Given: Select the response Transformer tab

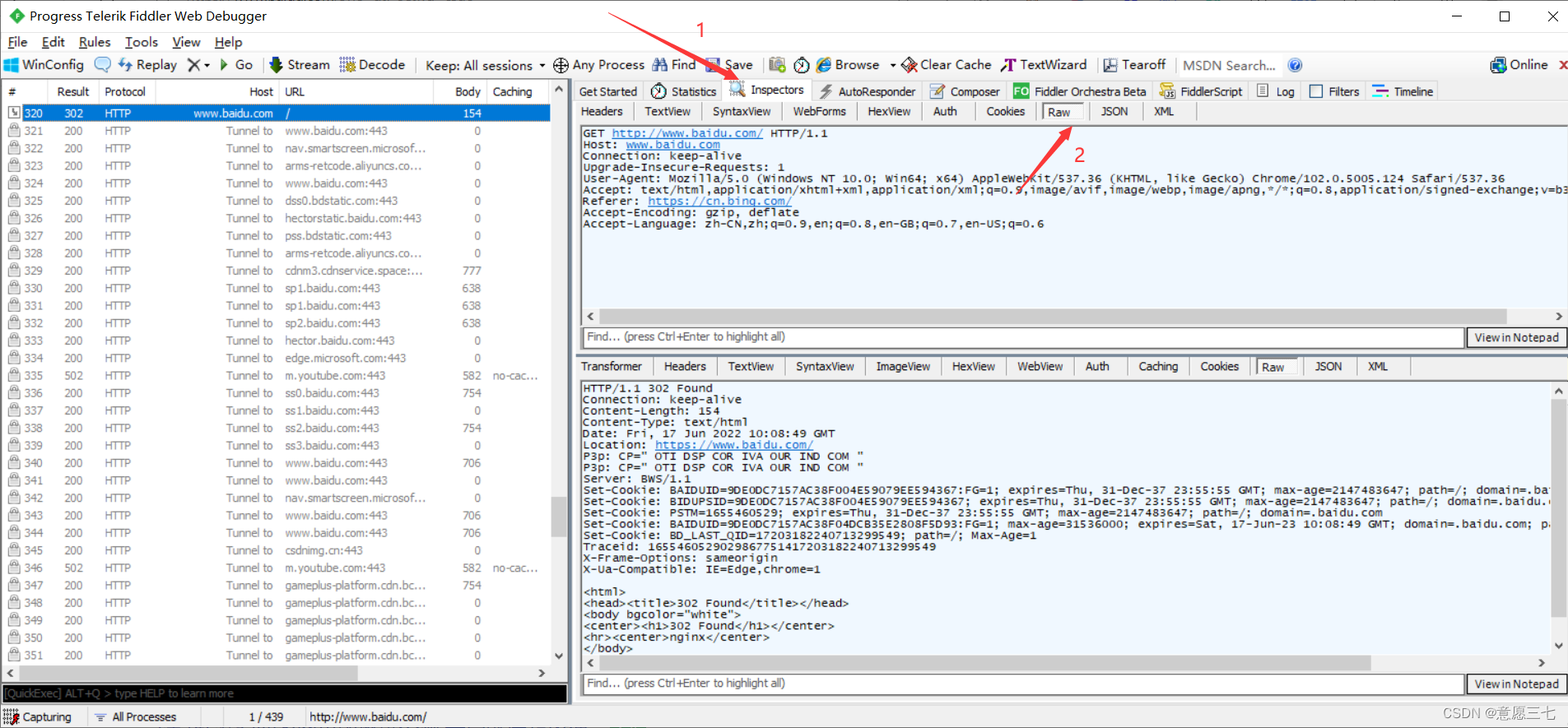Looking at the screenshot, I should (x=612, y=367).
